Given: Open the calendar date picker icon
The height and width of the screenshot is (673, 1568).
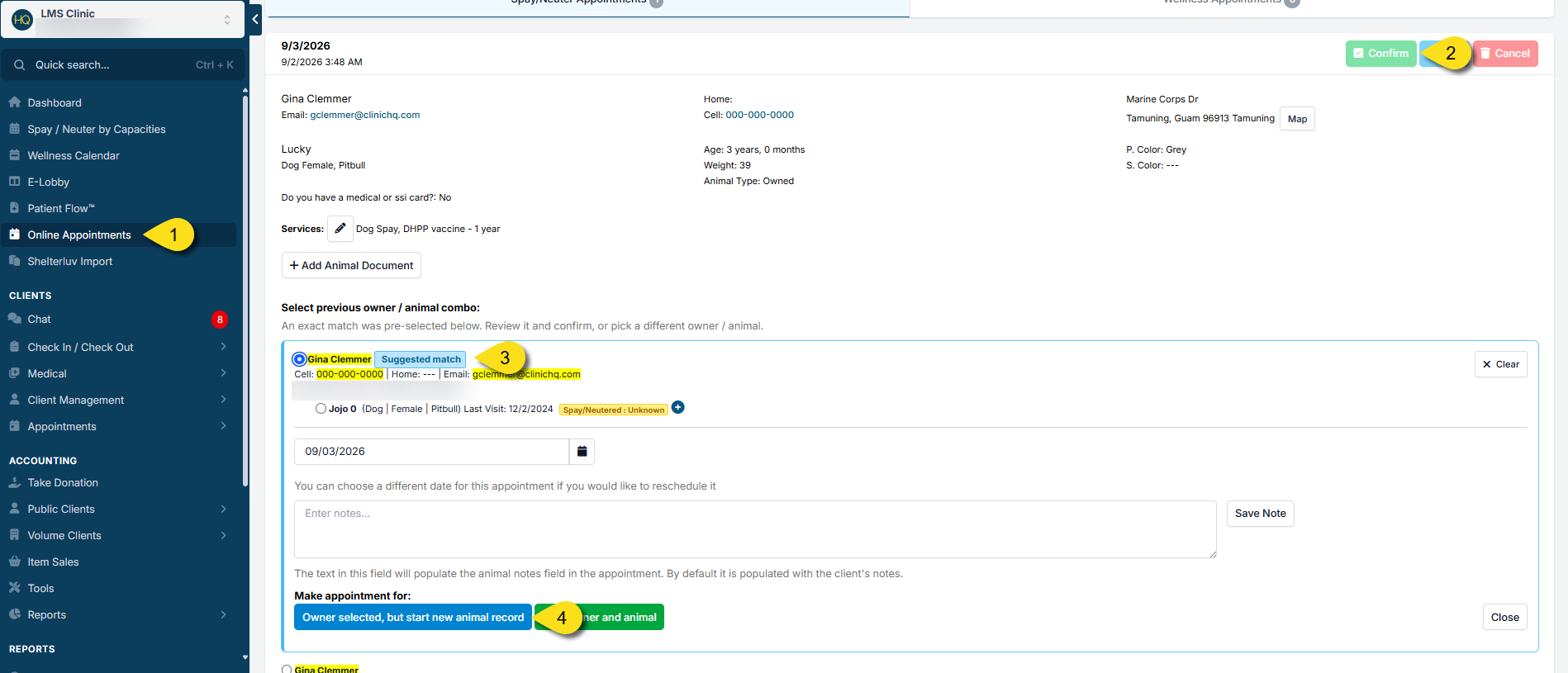Looking at the screenshot, I should (582, 452).
